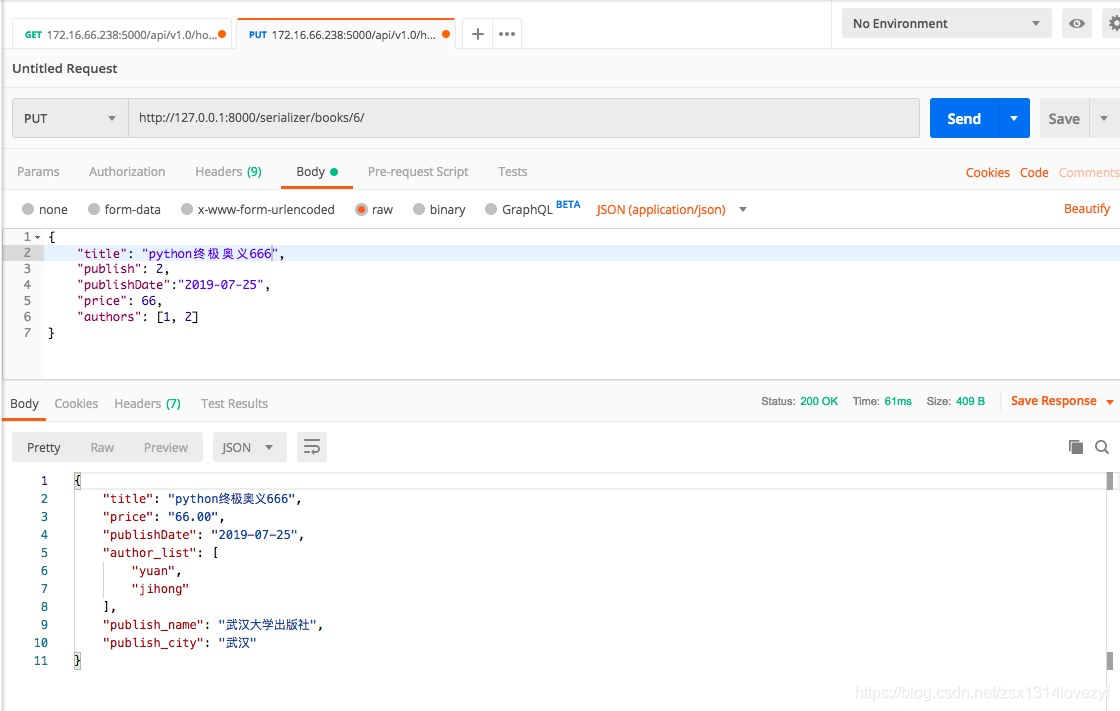The image size is (1120, 711).
Task: Click the blue Send button
Action: pyautogui.click(x=964, y=119)
